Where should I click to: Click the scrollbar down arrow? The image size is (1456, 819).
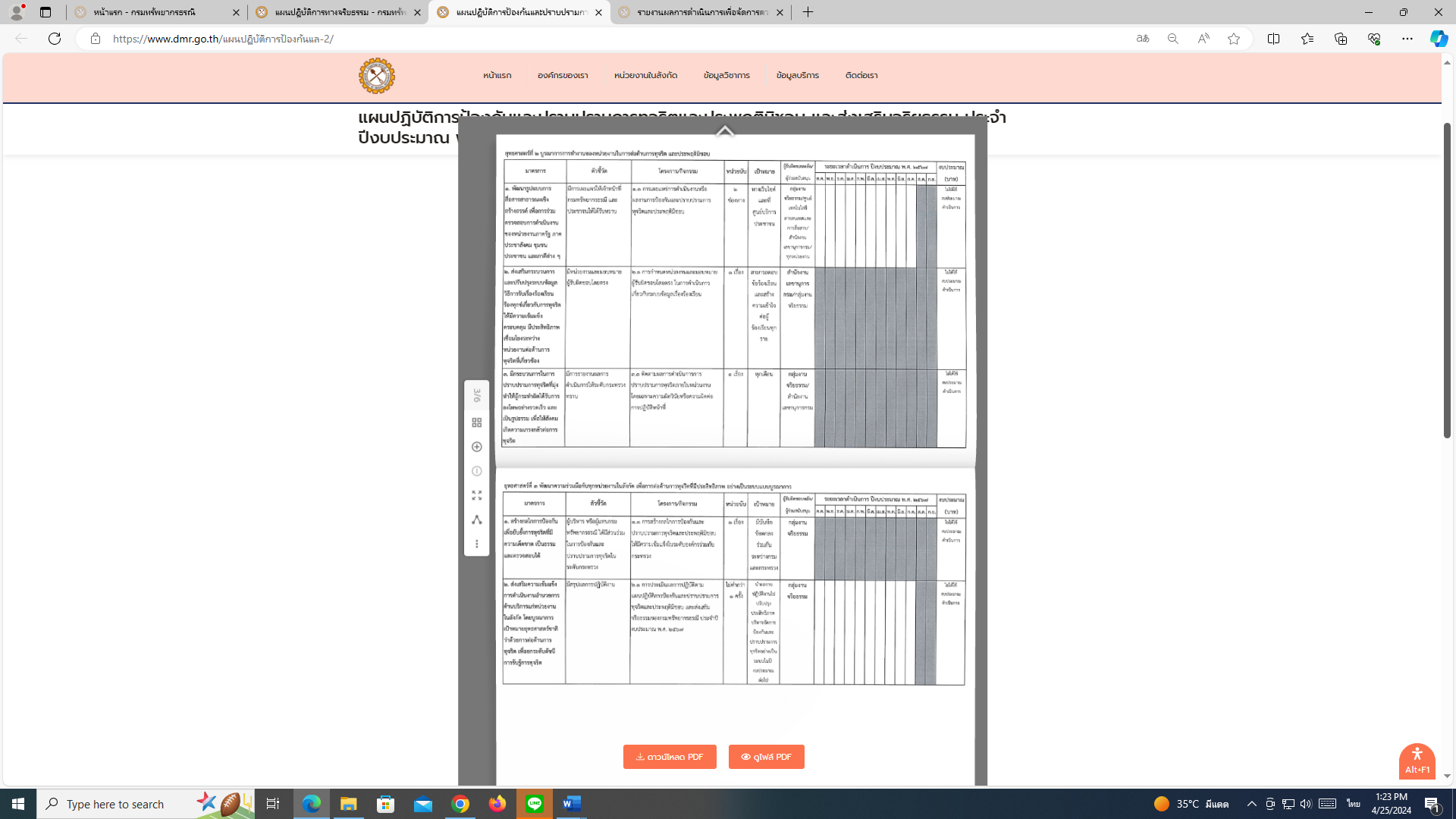[1447, 777]
